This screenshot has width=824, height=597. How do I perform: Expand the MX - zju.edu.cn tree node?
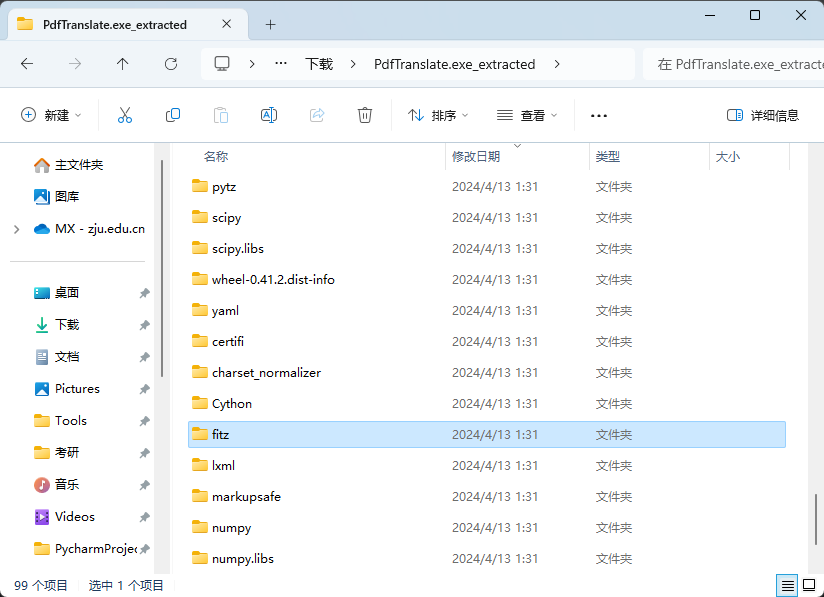coord(17,229)
